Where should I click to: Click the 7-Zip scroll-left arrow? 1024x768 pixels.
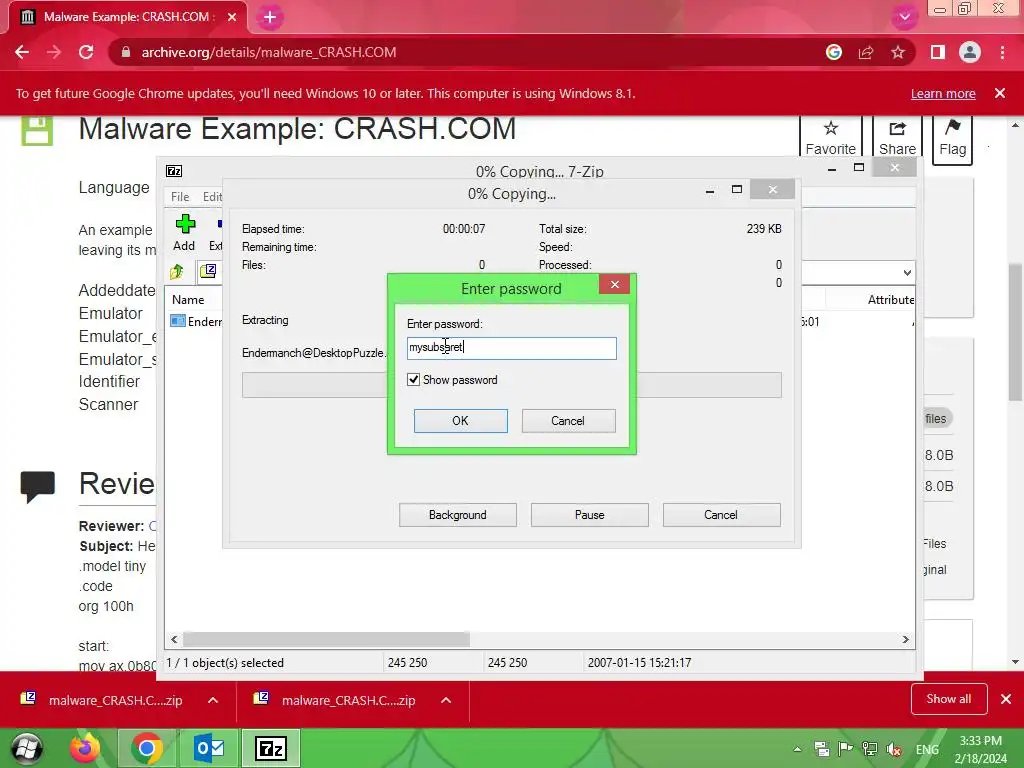pyautogui.click(x=174, y=639)
